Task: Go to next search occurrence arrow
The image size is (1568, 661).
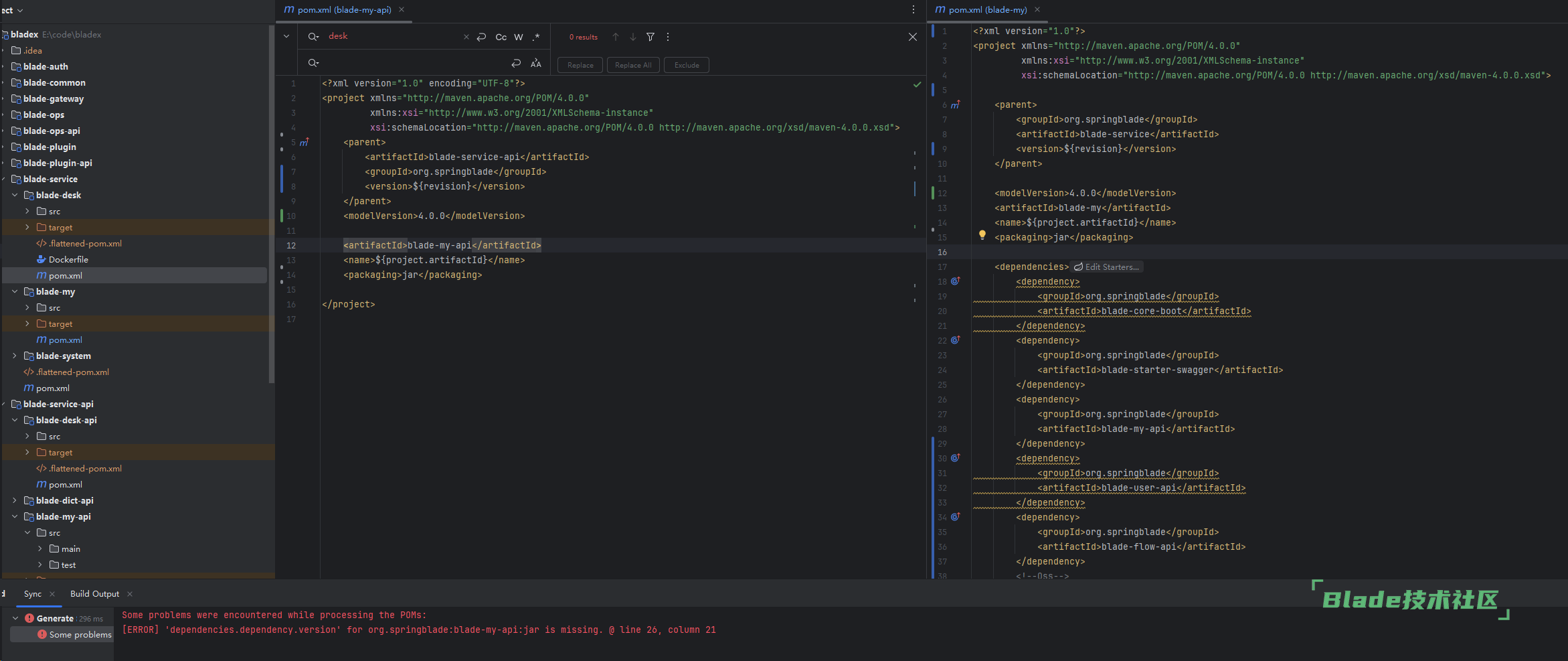Action: [x=633, y=37]
